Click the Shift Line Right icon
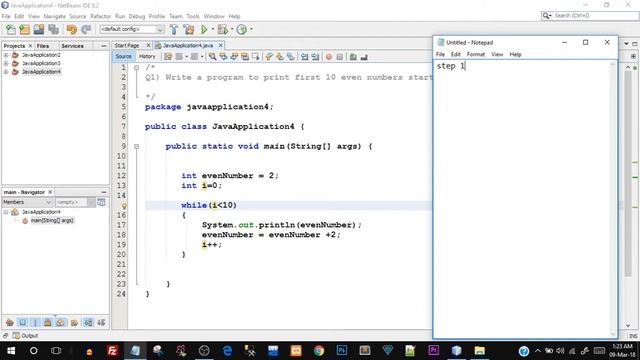 click(315, 57)
